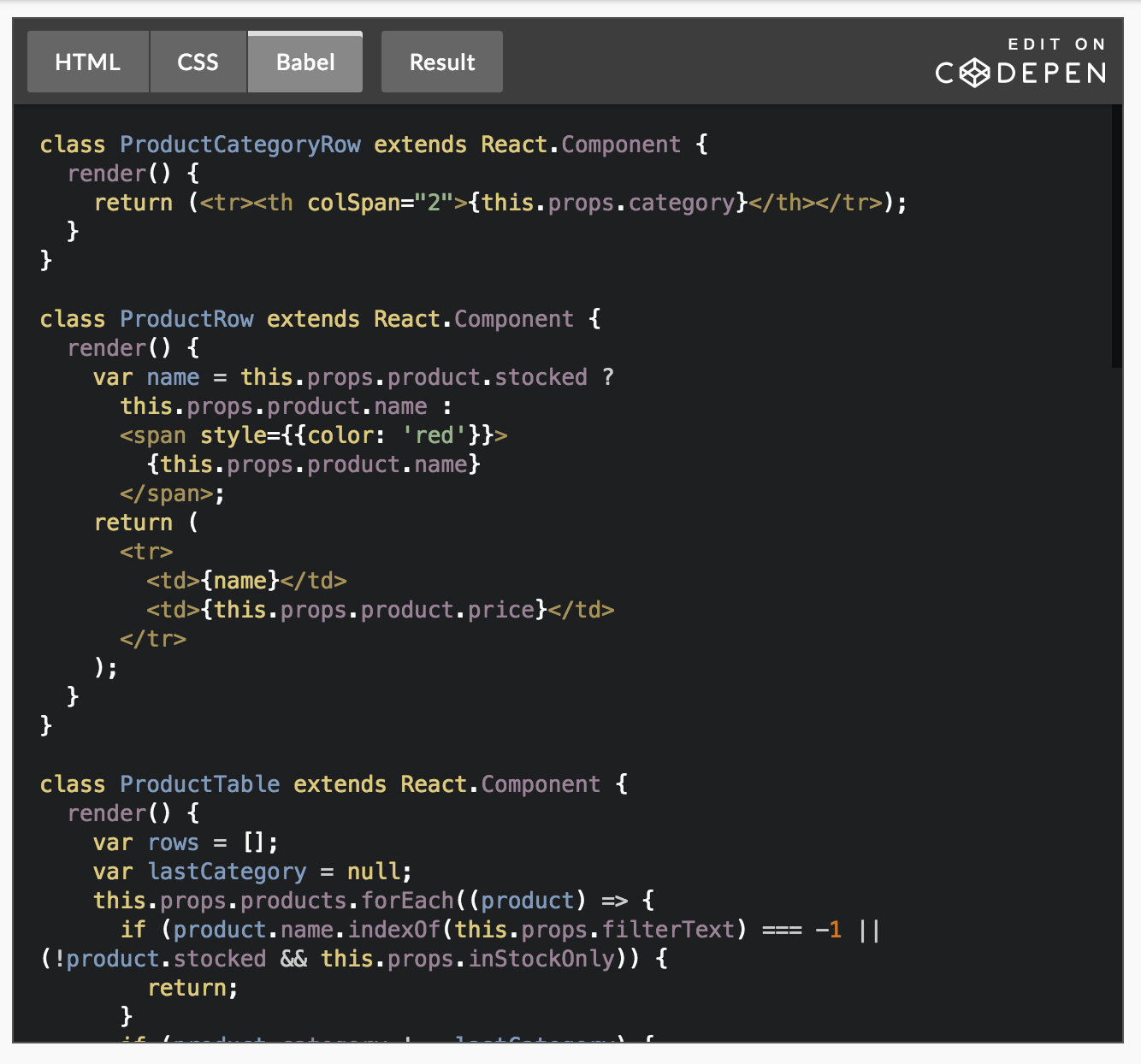Click the ProductRow class name
This screenshot has width=1141, height=1064.
pos(186,319)
